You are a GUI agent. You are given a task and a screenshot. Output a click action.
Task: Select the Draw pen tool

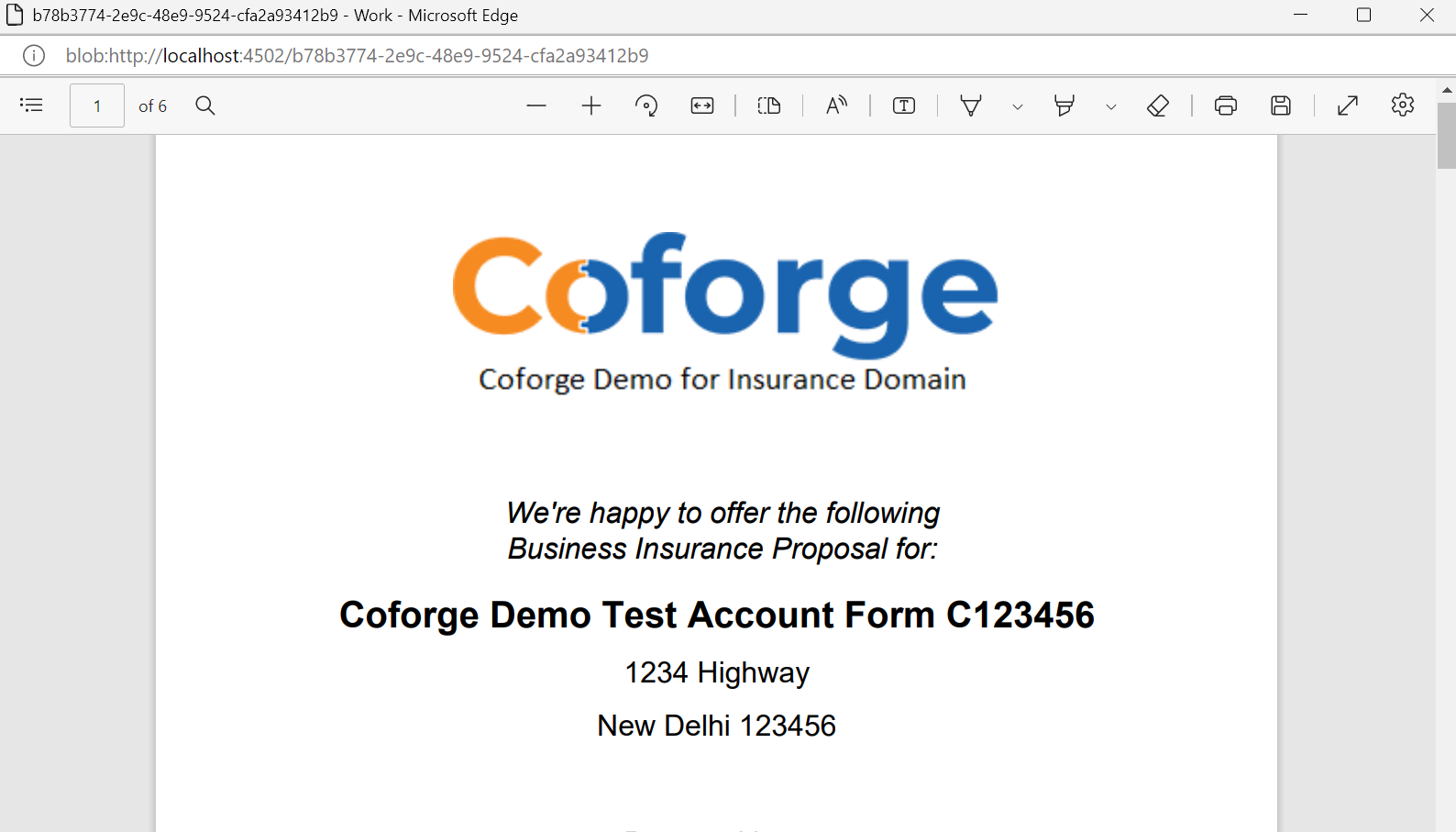tap(971, 105)
